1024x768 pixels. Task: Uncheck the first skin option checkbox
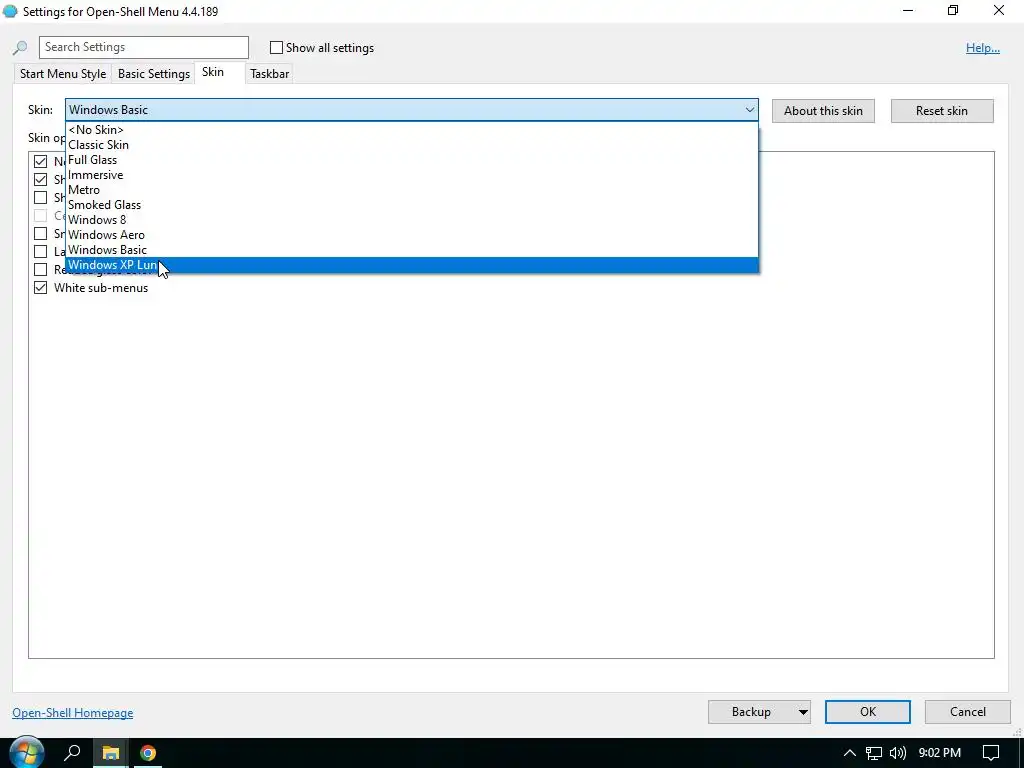coord(40,161)
